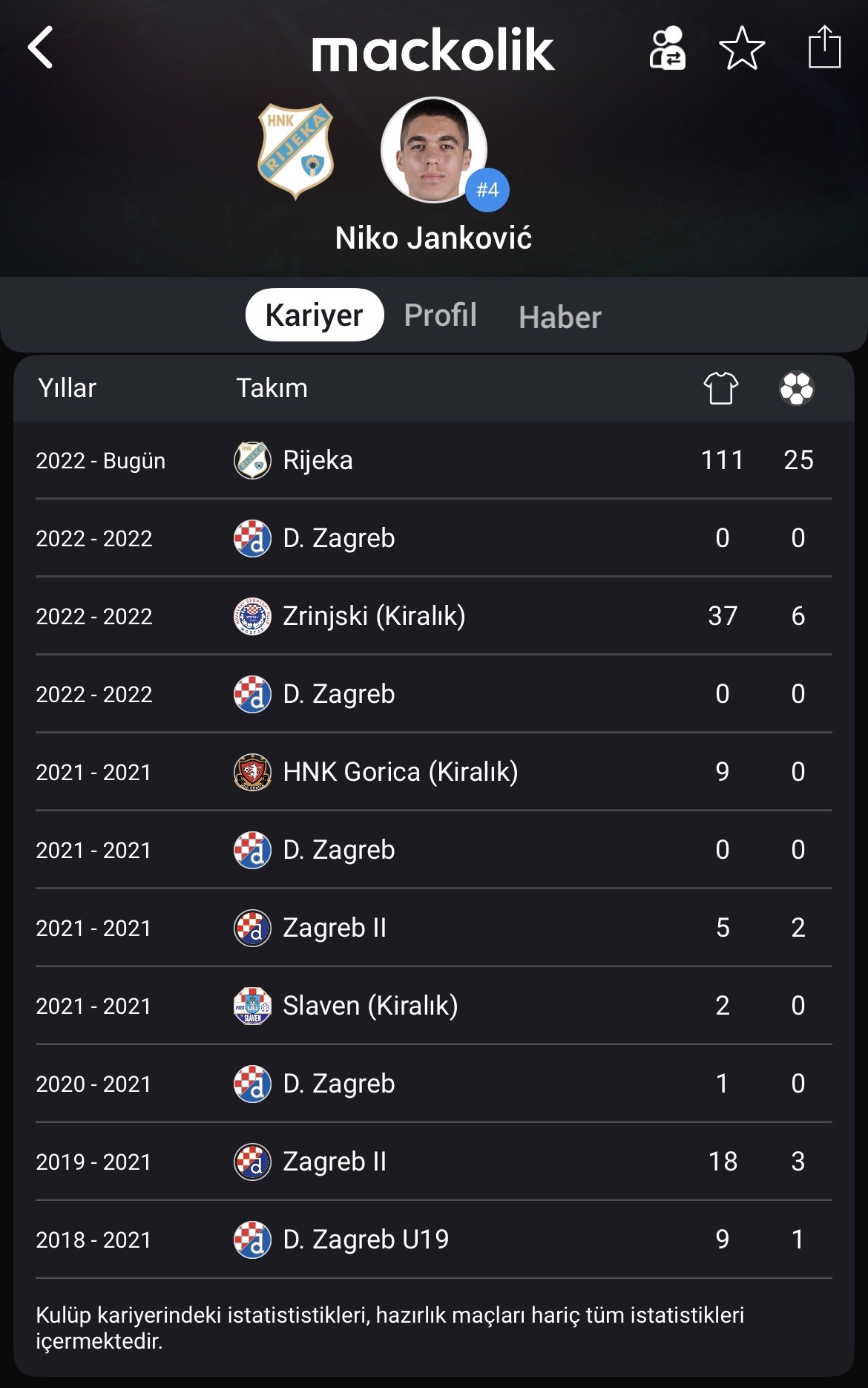Select the Slaven (Kiralık) row
Screen dimensions: 868x1388
[x=434, y=1006]
